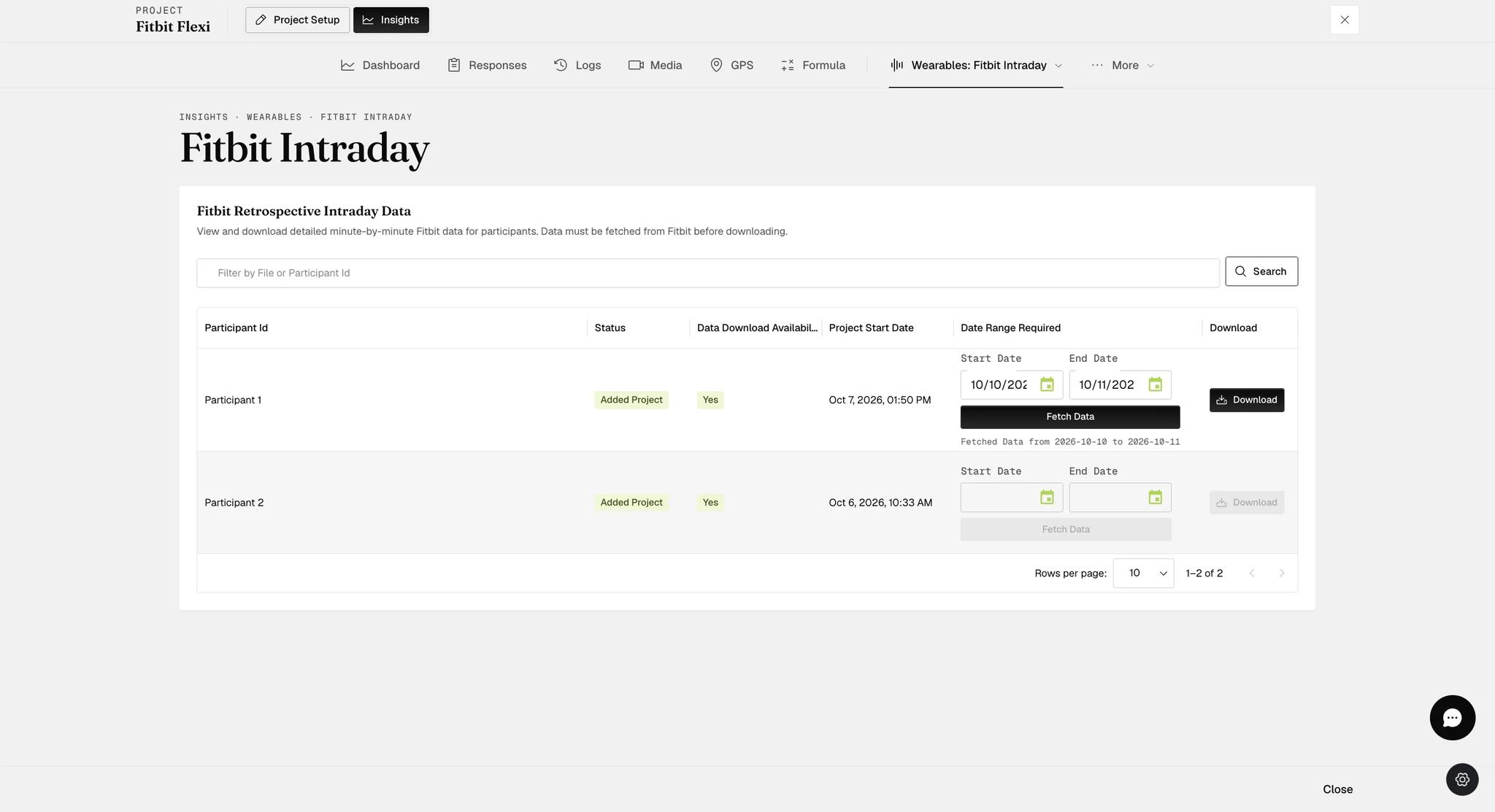Viewport: 1495px width, 812px height.
Task: Open Participant 1 Start Date calendar picker
Action: (x=1047, y=384)
